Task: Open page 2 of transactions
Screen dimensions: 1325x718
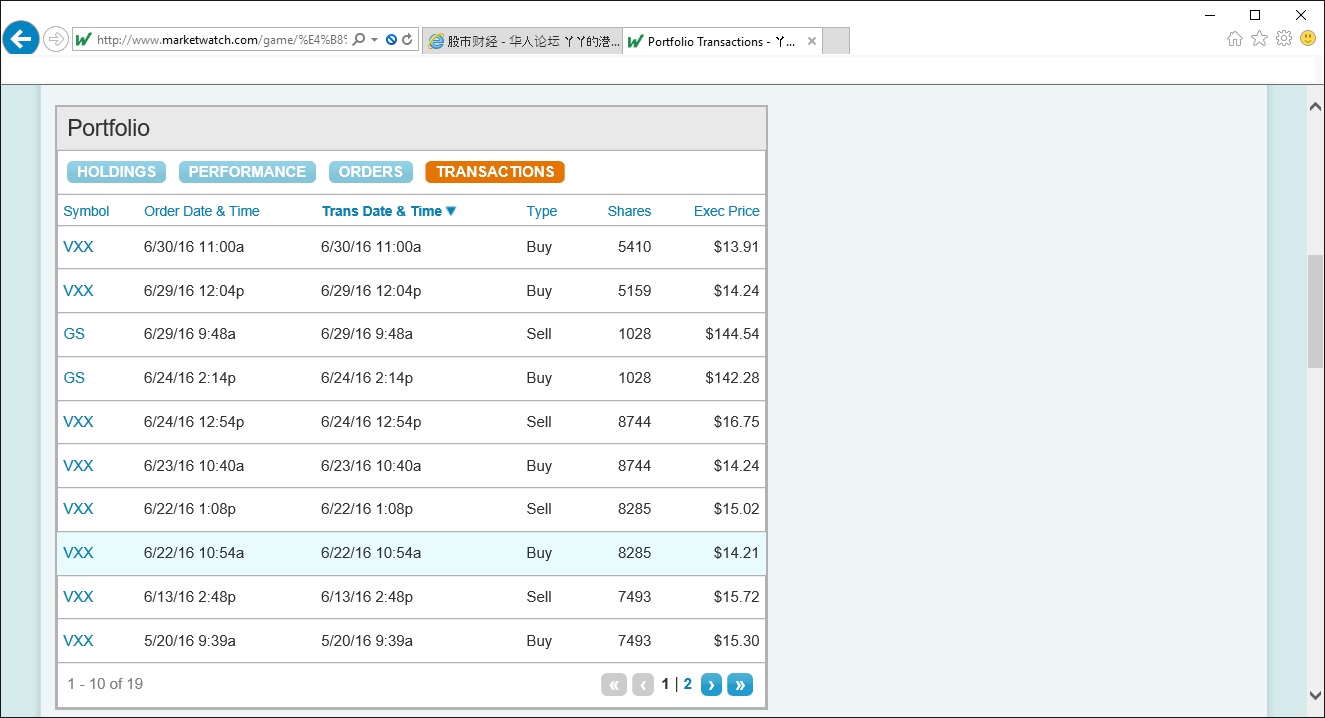Action: pos(688,685)
